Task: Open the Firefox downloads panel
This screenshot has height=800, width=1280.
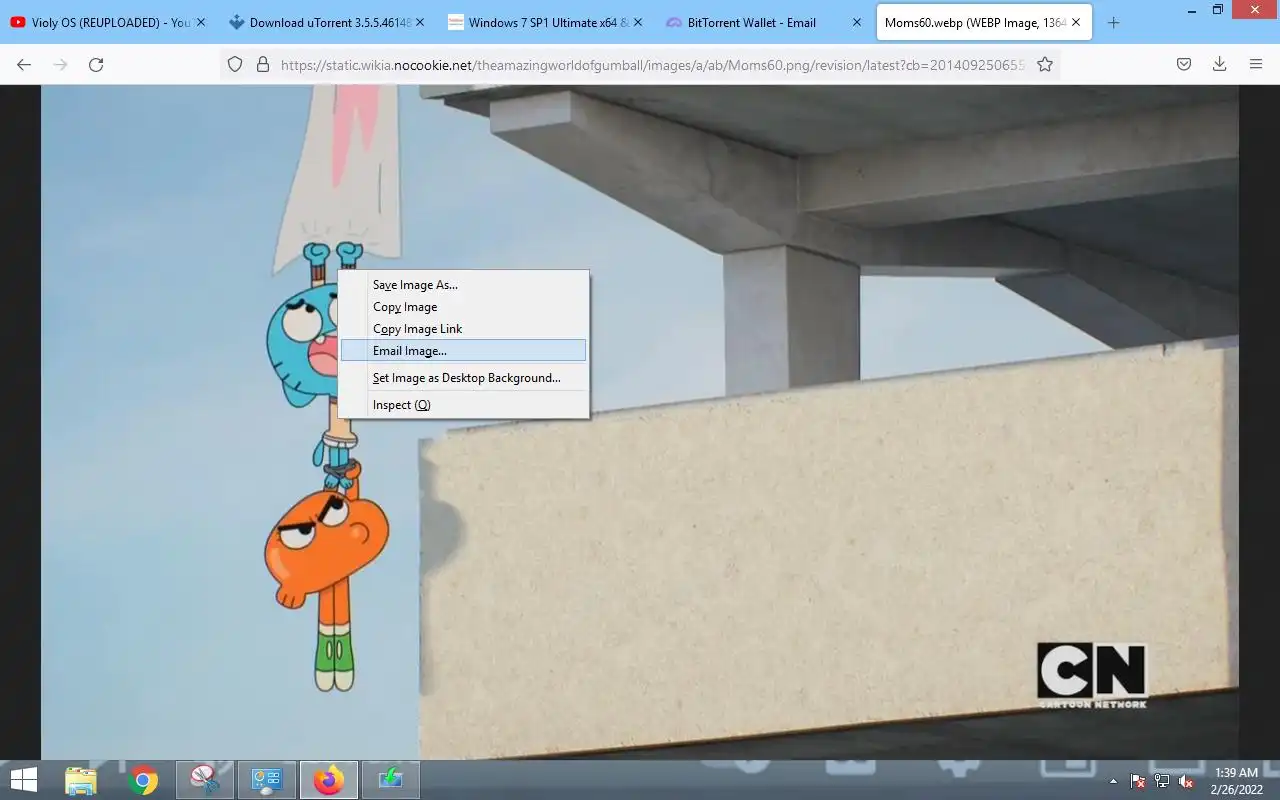Action: [1219, 64]
